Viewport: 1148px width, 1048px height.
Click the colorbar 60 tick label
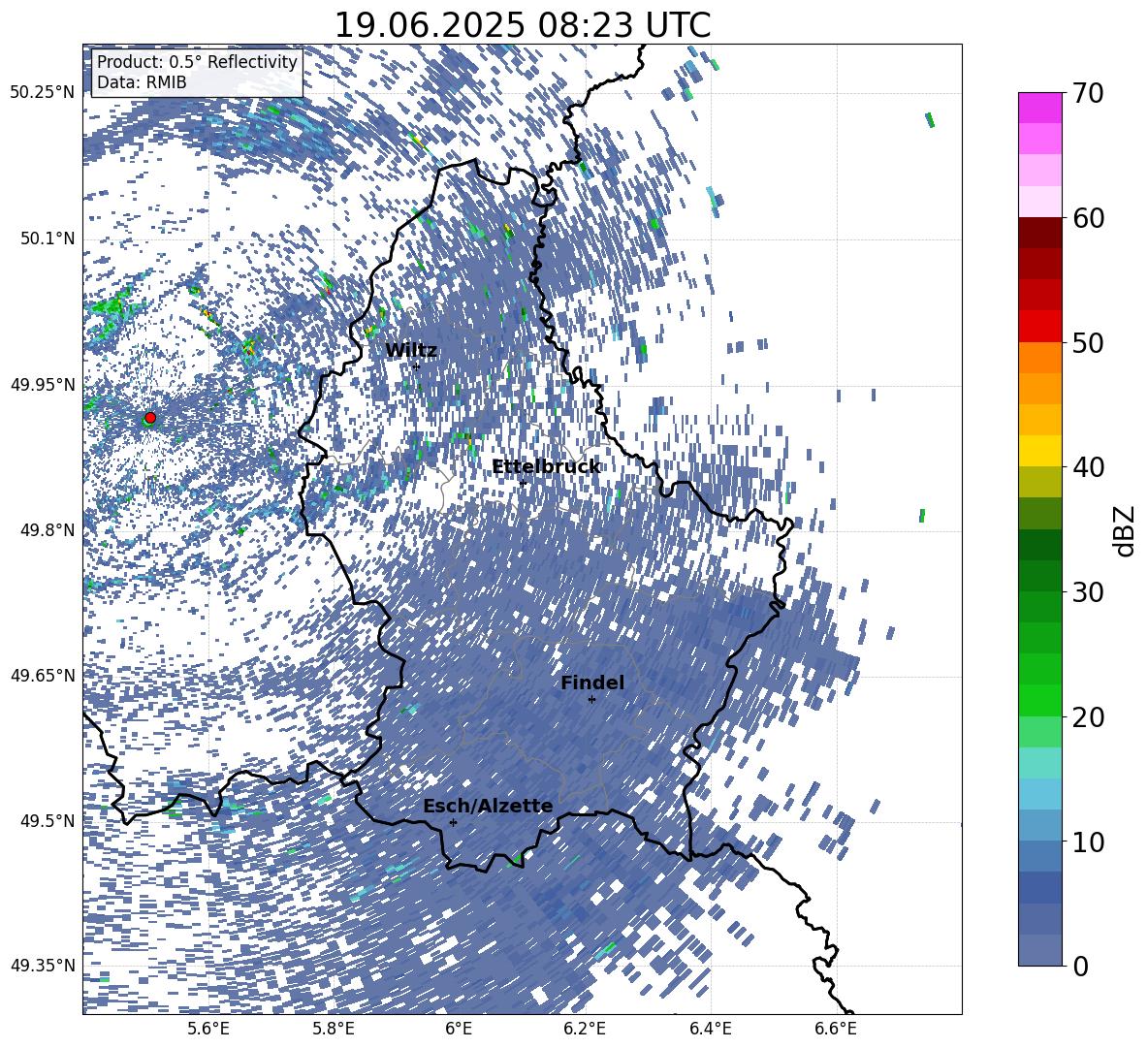pos(1089,218)
